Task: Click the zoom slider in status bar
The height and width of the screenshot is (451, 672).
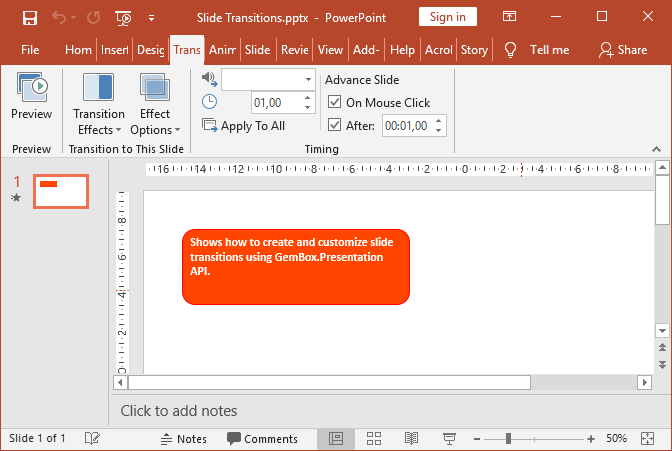Action: tap(509, 438)
